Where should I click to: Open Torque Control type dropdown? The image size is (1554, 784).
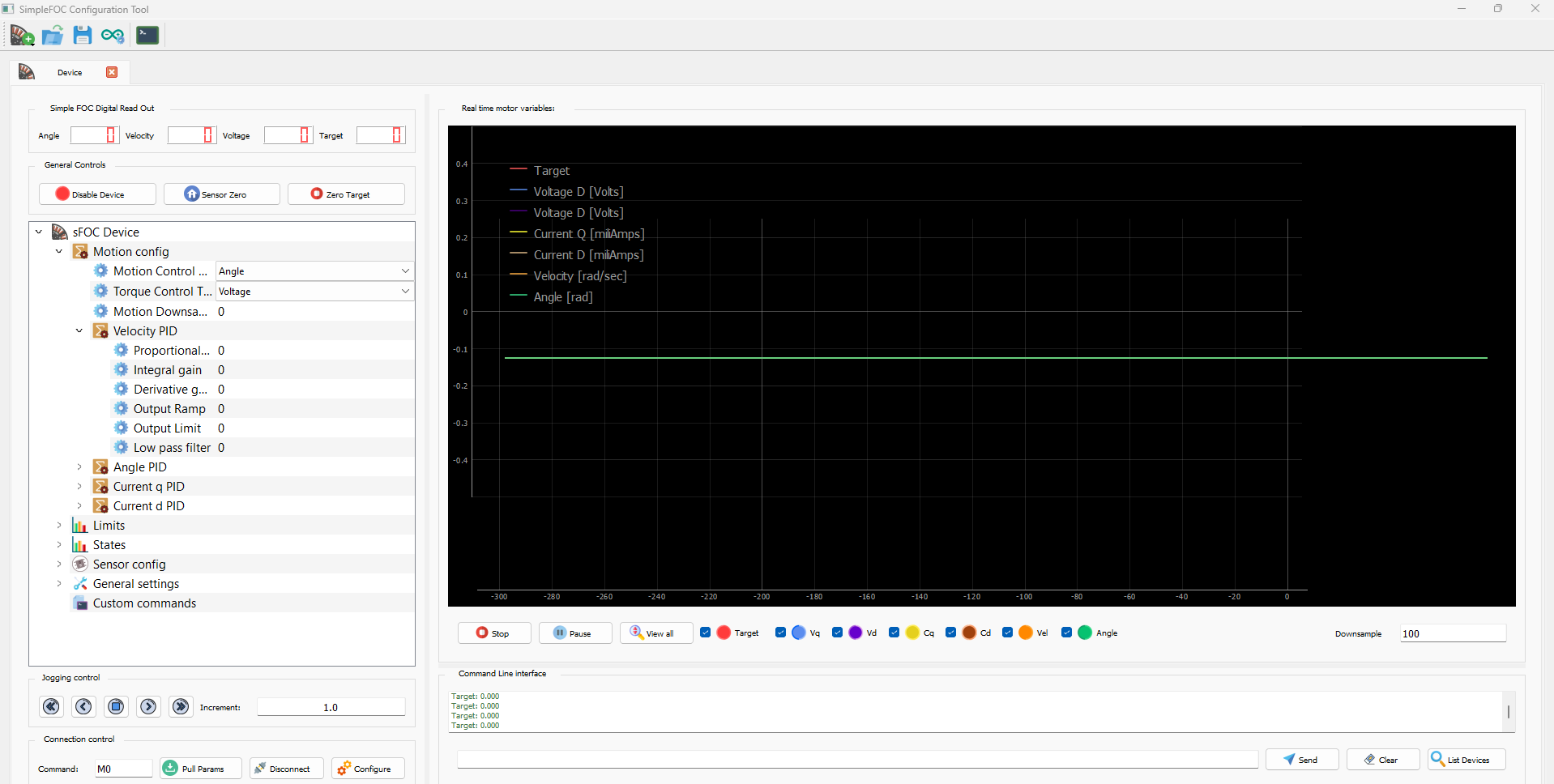click(x=314, y=292)
